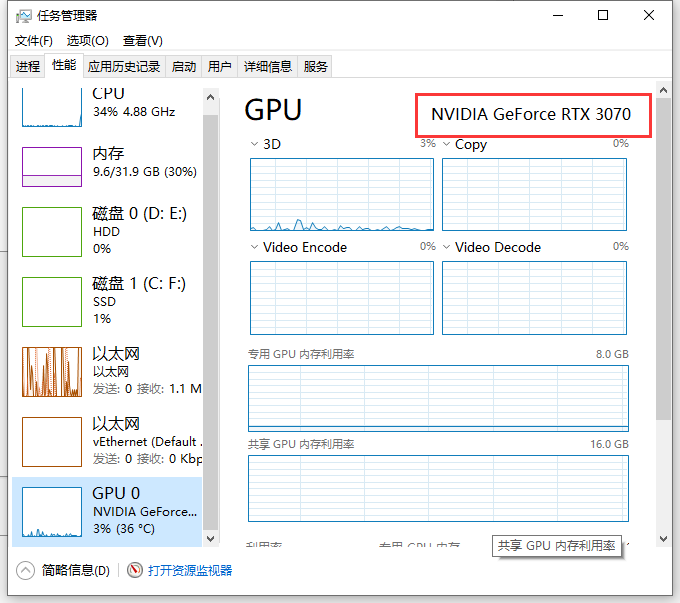Screen dimensions: 680x603
Task: Select the vEthernet 以太网 thumbnail
Action: (x=52, y=442)
